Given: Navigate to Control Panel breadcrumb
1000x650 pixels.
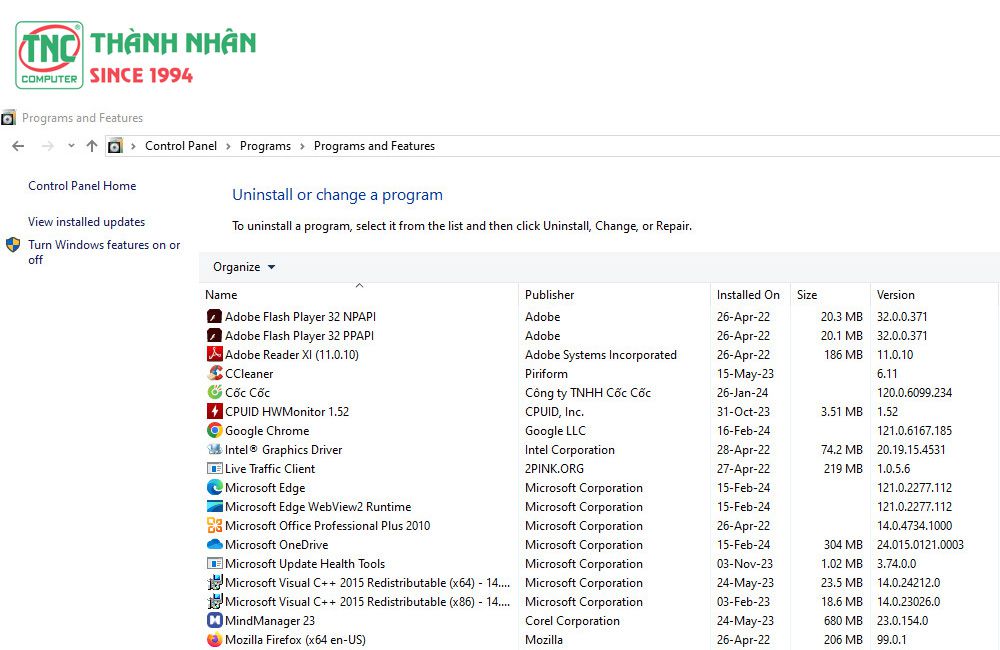Looking at the screenshot, I should point(181,146).
